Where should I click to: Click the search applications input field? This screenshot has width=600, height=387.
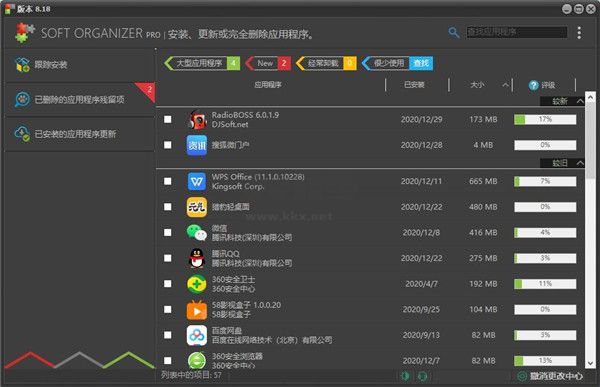(517, 32)
